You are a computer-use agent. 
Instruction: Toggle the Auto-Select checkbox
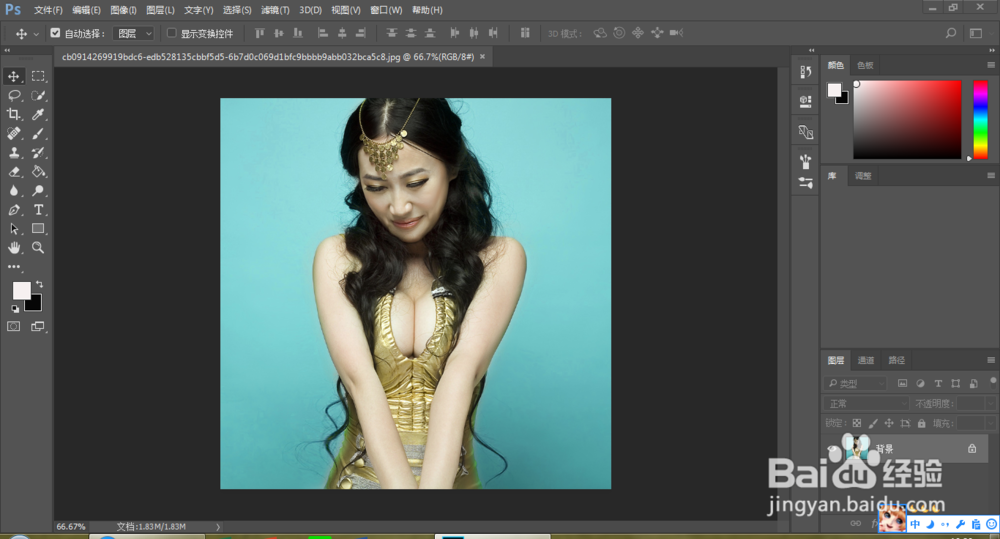point(55,33)
